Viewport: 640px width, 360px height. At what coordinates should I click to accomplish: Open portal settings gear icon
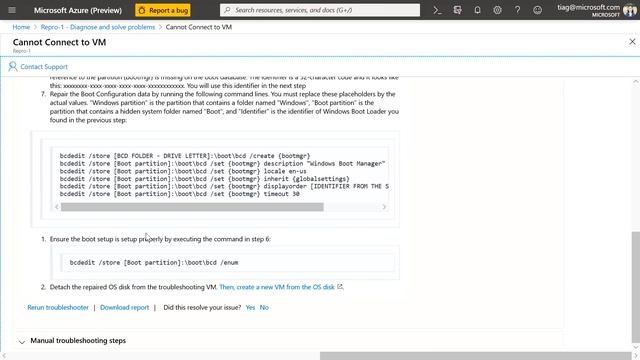(x=497, y=10)
